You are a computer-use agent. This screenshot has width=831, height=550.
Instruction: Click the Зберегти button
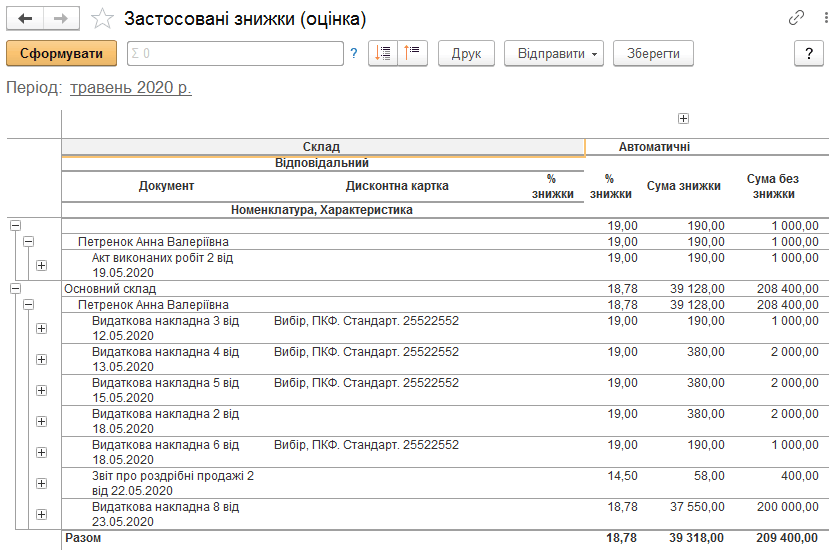coord(653,53)
